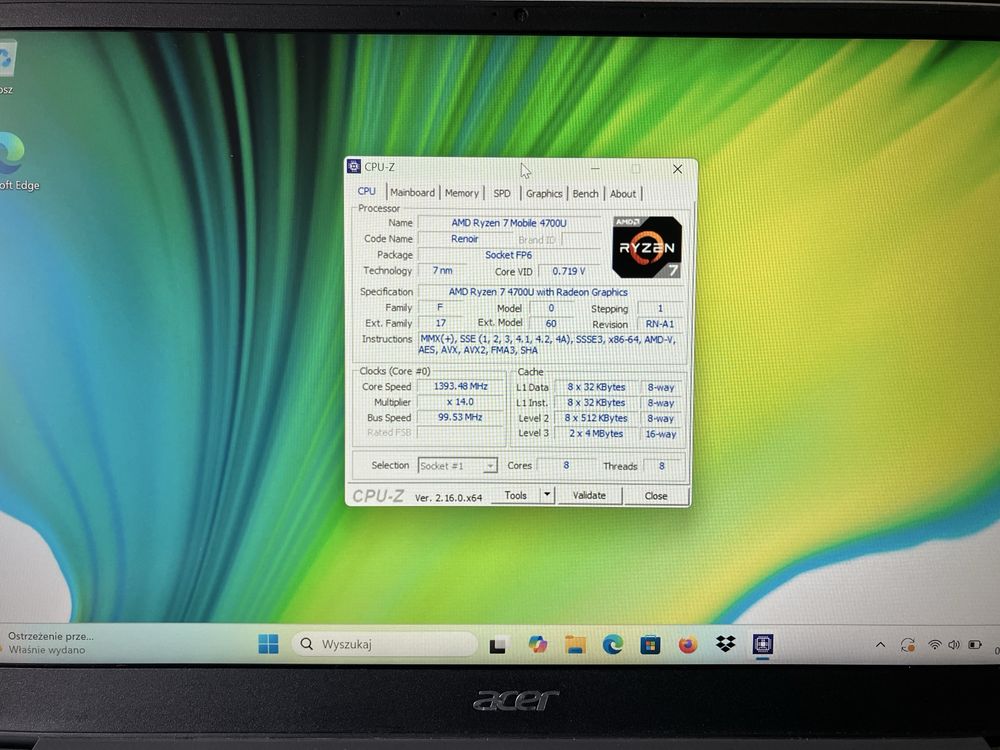Close the CPU-Z window
This screenshot has height=750, width=1000.
(x=677, y=169)
